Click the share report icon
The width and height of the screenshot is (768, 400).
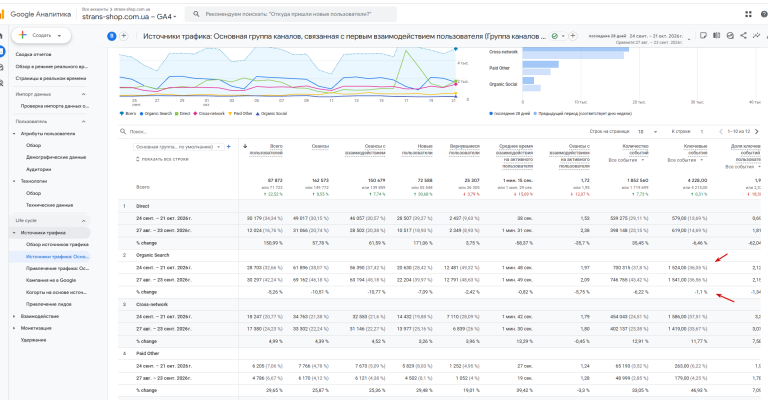tap(743, 36)
